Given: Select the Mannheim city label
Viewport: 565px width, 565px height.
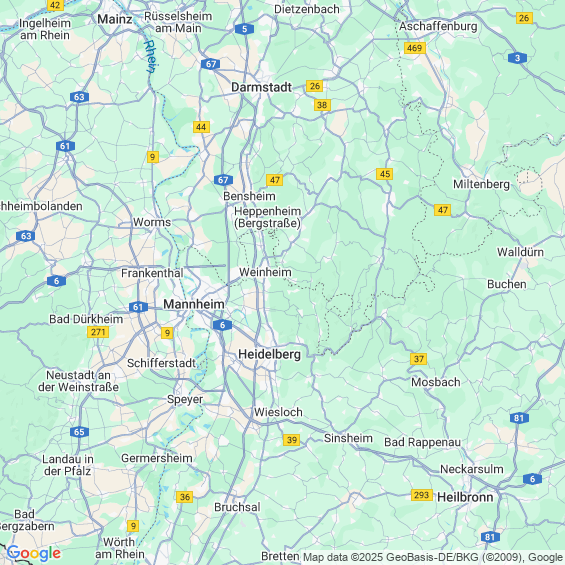Looking at the screenshot, I should (194, 304).
